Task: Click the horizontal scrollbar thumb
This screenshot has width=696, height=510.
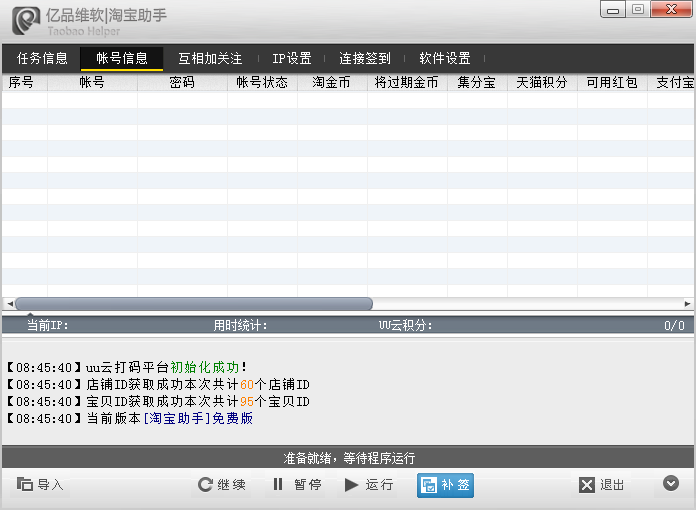Action: (x=193, y=304)
